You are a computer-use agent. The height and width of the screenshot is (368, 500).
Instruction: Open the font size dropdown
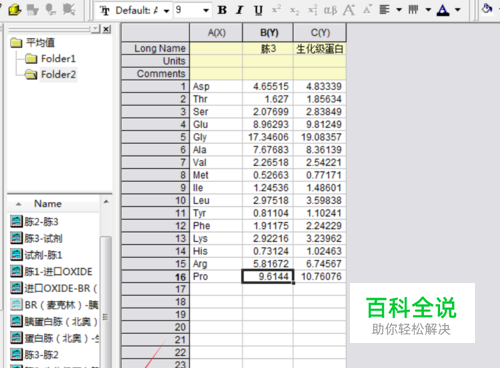click(206, 11)
